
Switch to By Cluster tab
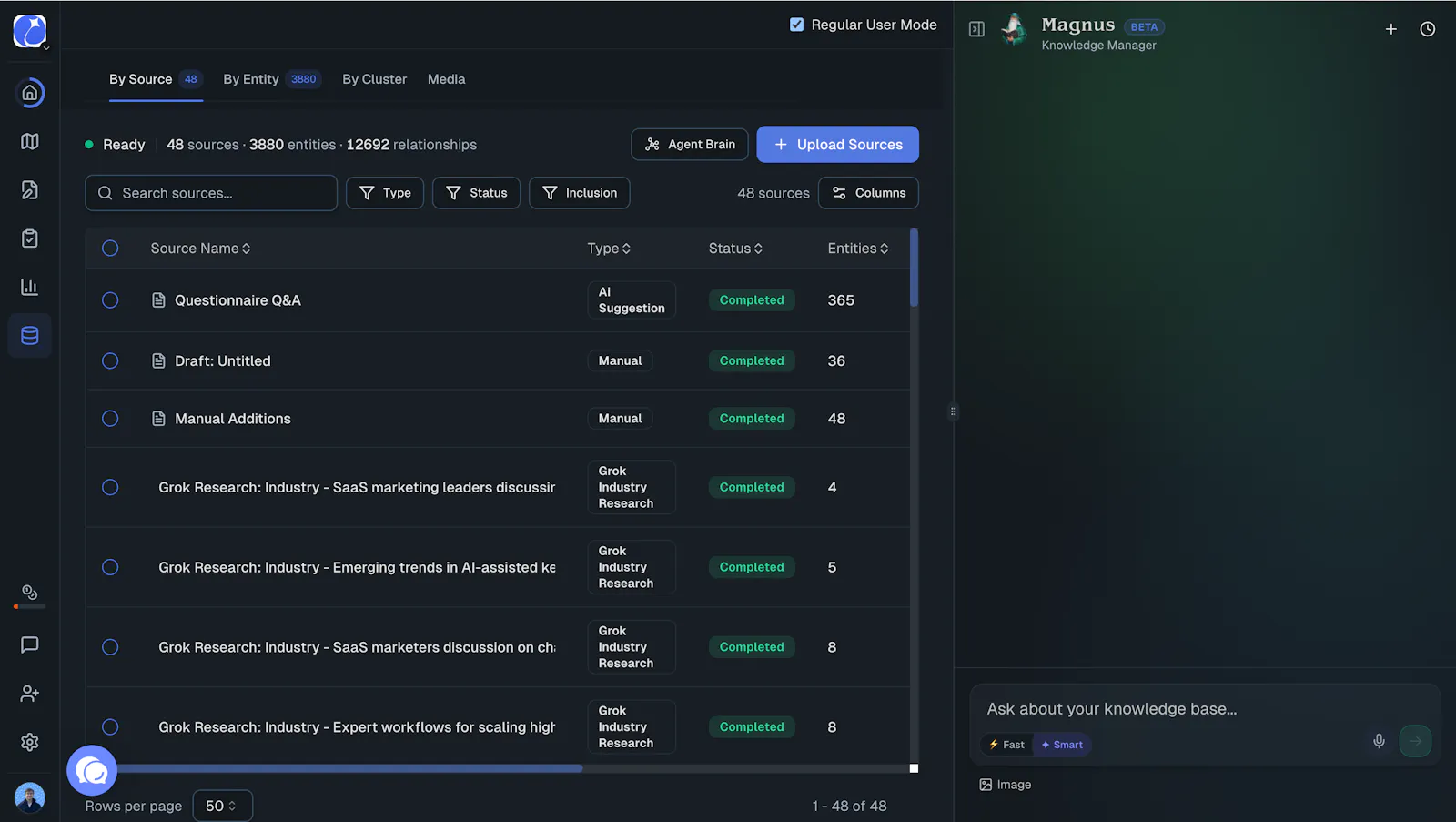375,79
